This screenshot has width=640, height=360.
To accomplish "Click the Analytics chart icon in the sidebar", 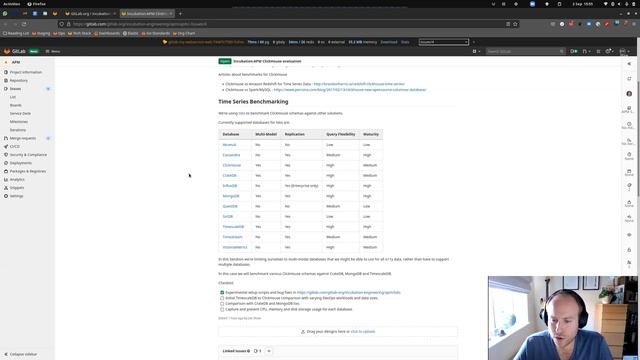I will click(x=6, y=180).
